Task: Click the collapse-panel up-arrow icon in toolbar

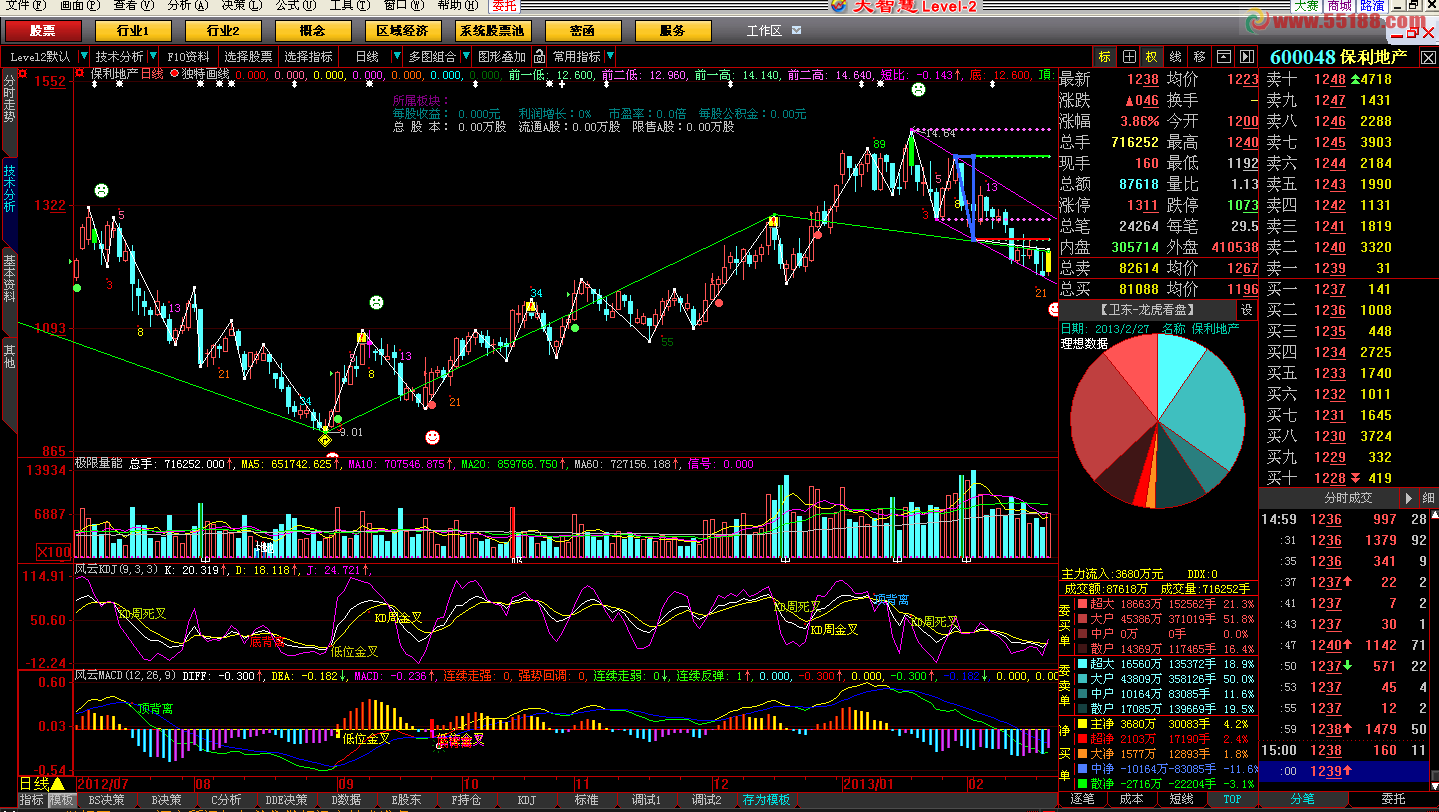Action: [1223, 56]
